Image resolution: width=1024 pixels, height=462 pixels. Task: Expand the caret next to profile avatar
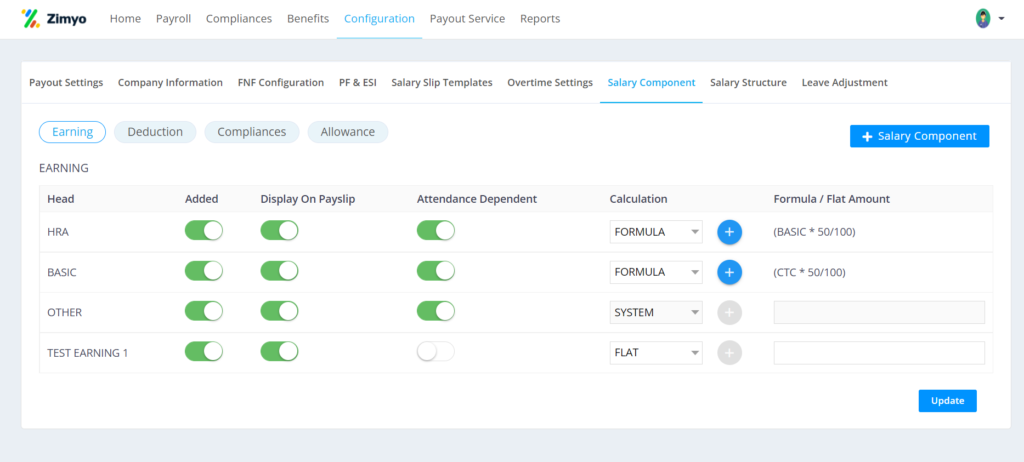click(x=1001, y=19)
